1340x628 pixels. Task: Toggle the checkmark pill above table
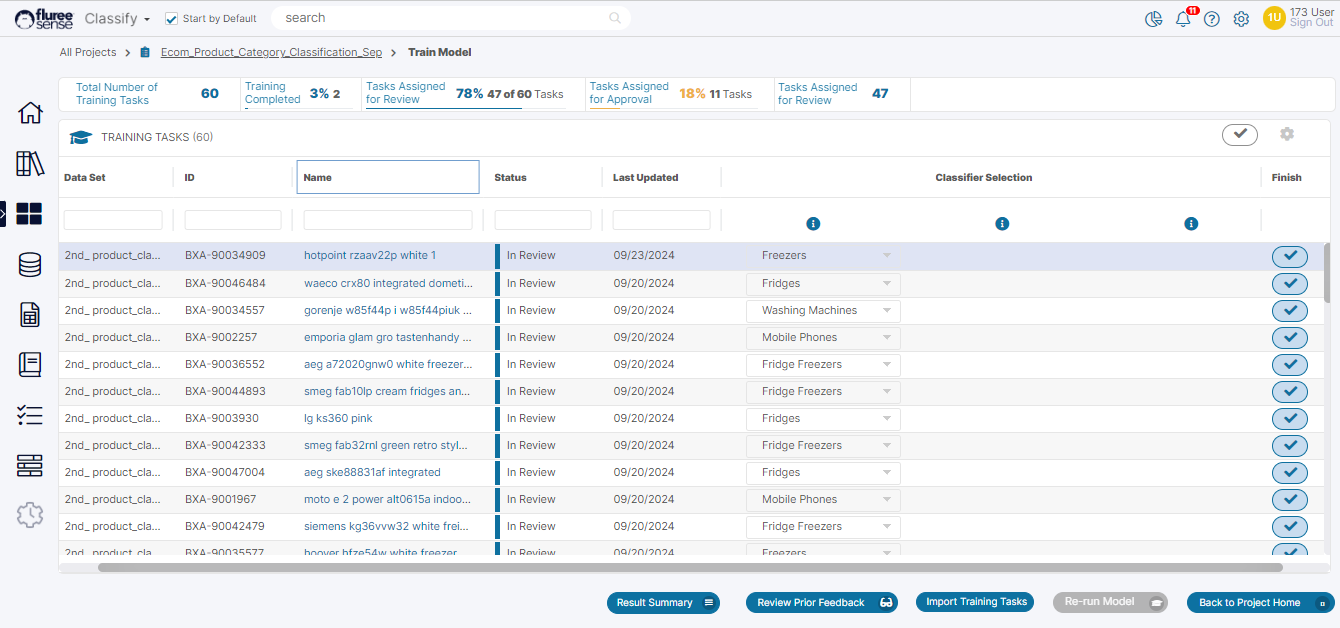(1239, 135)
